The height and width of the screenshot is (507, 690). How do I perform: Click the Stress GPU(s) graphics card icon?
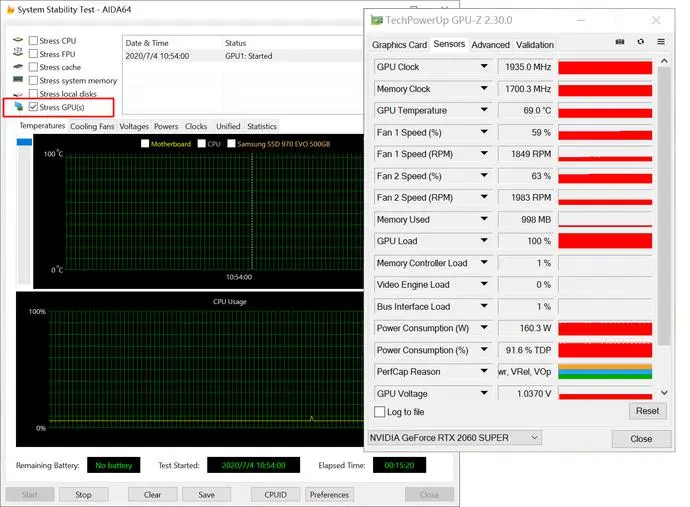[18, 107]
